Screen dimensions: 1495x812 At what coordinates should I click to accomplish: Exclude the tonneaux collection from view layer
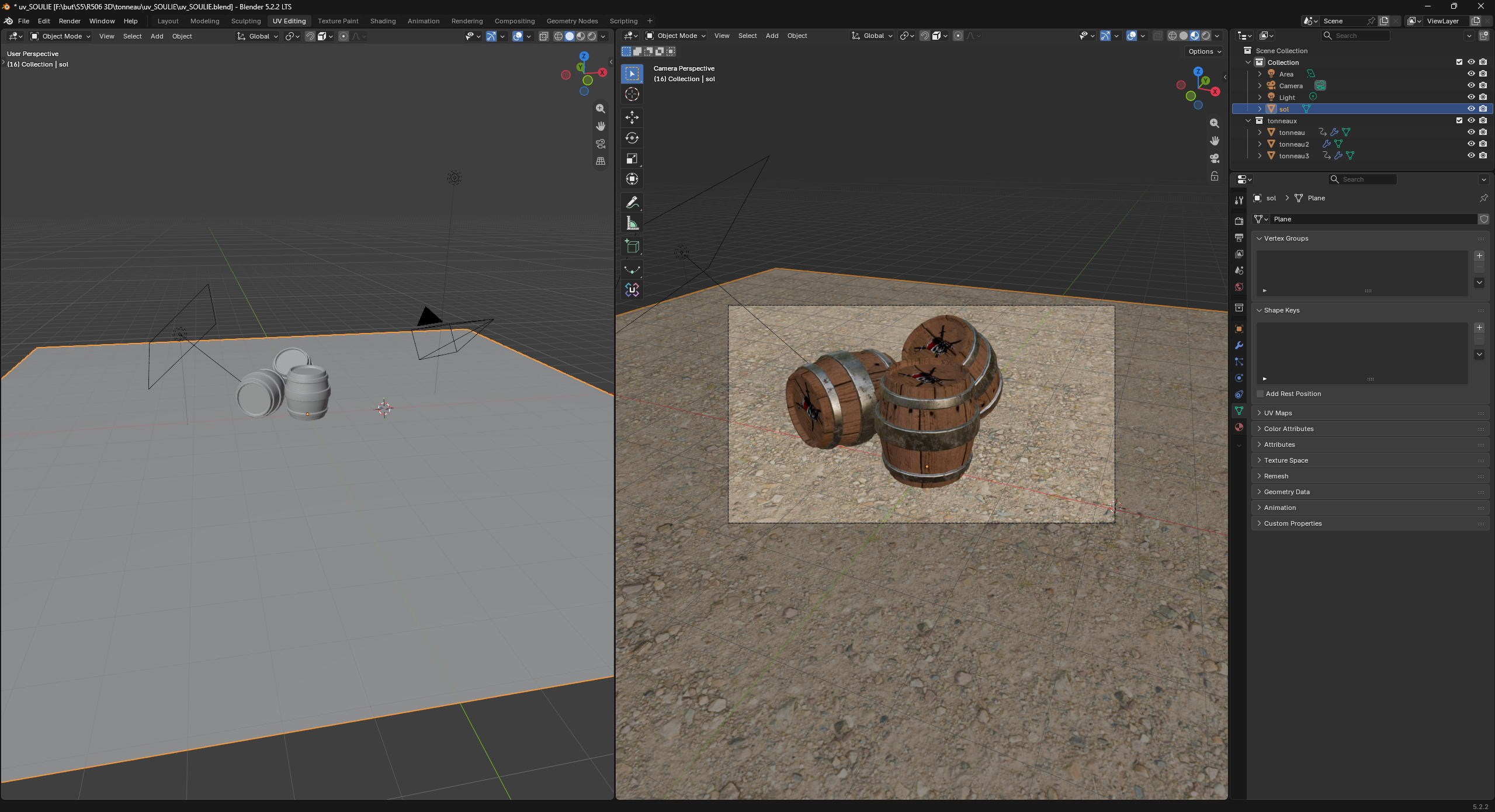coord(1459,120)
